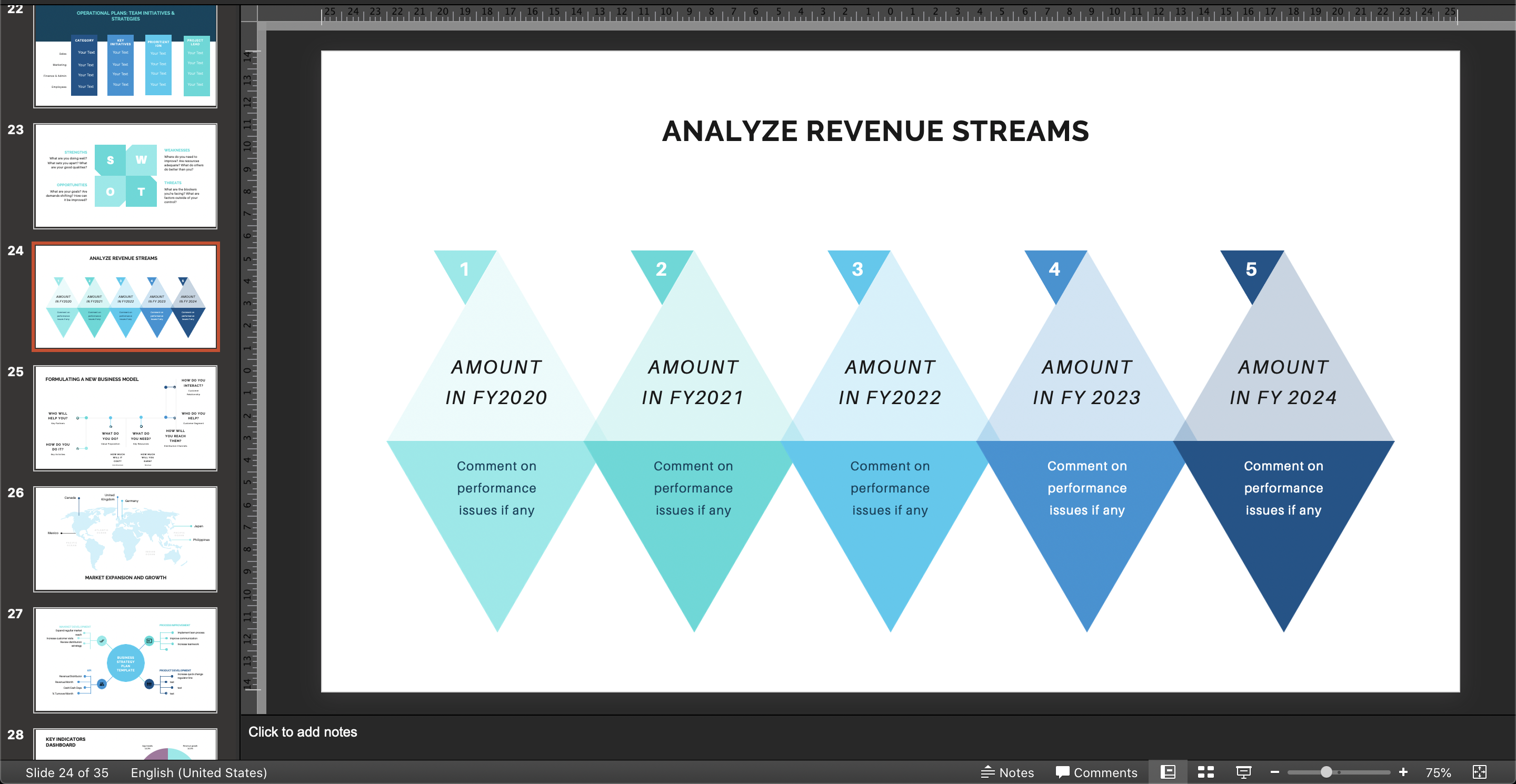Select slide 25 Business Model thumbnail
This screenshot has width=1516, height=784.
click(x=125, y=418)
